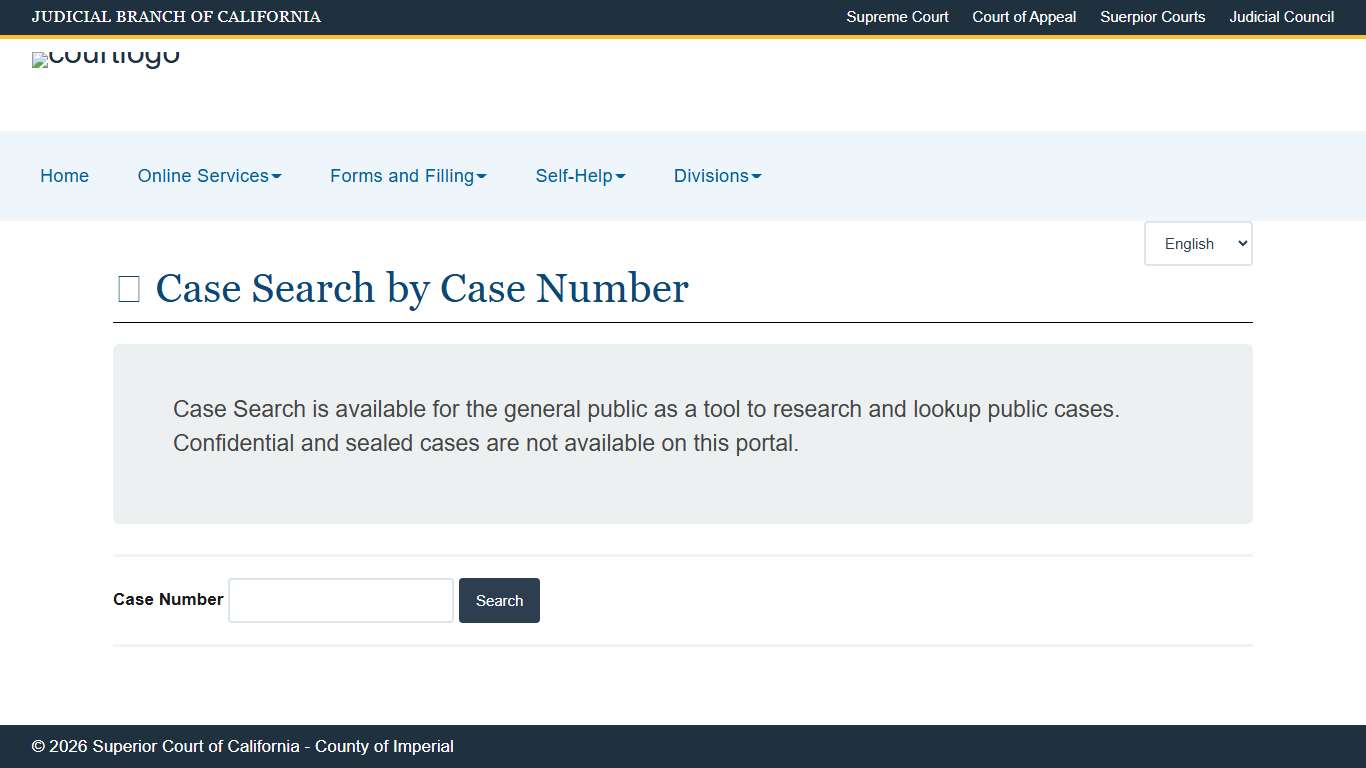Click the Case Search by Case Number heading
This screenshot has height=768, width=1366.
point(421,289)
